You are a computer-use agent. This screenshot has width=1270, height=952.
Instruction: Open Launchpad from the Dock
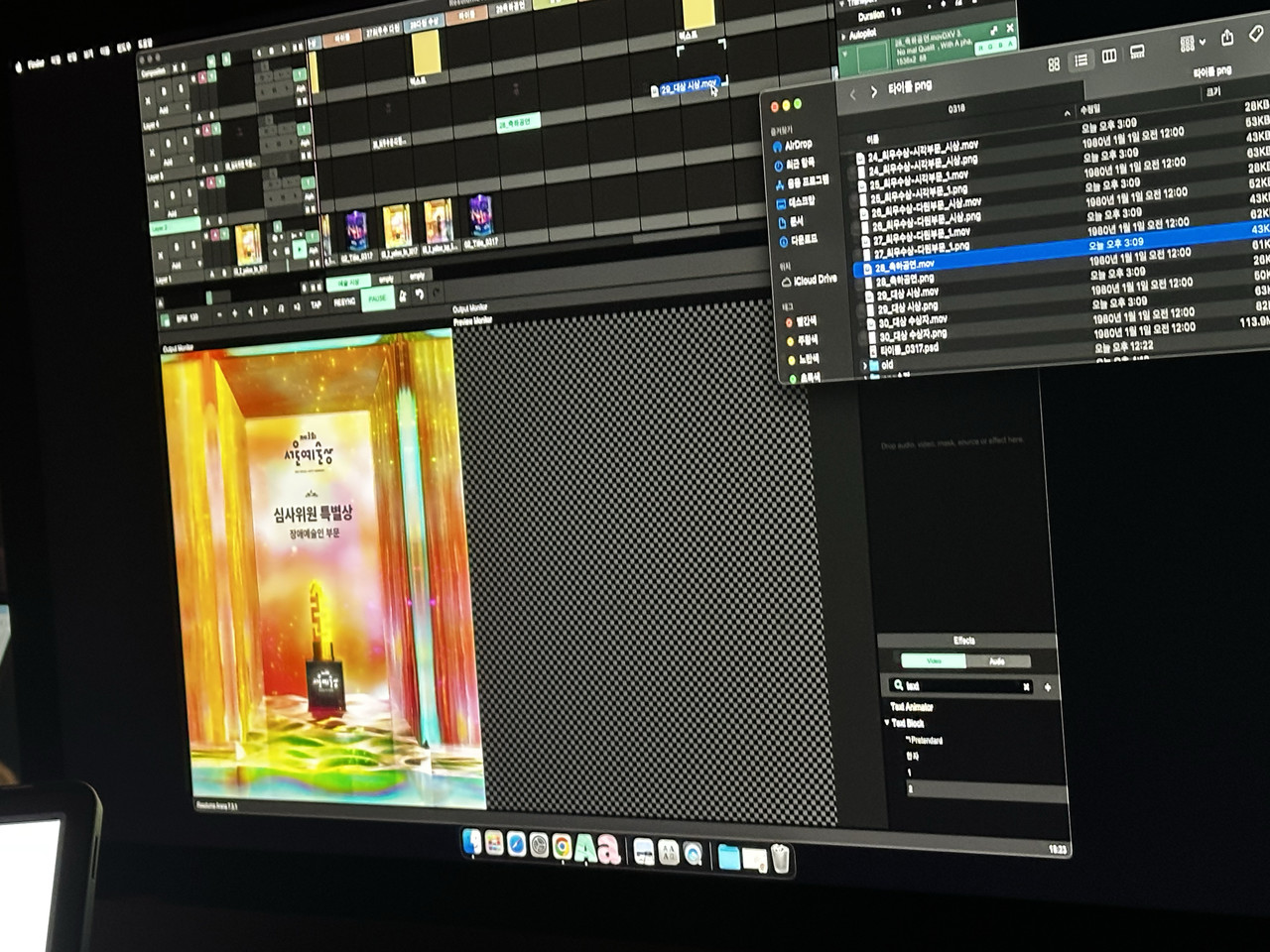click(x=494, y=844)
